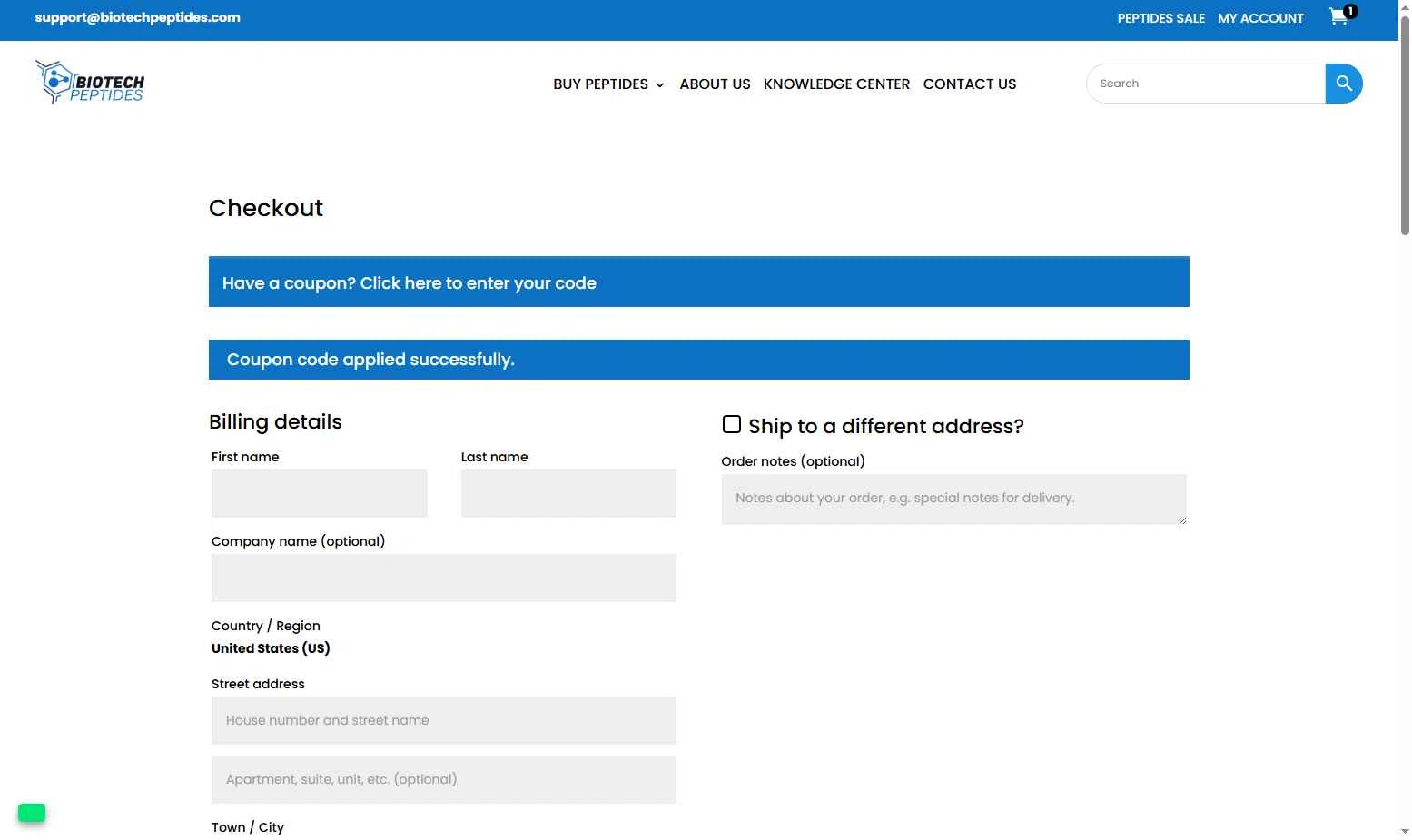Open the Knowledge Center page

(836, 84)
